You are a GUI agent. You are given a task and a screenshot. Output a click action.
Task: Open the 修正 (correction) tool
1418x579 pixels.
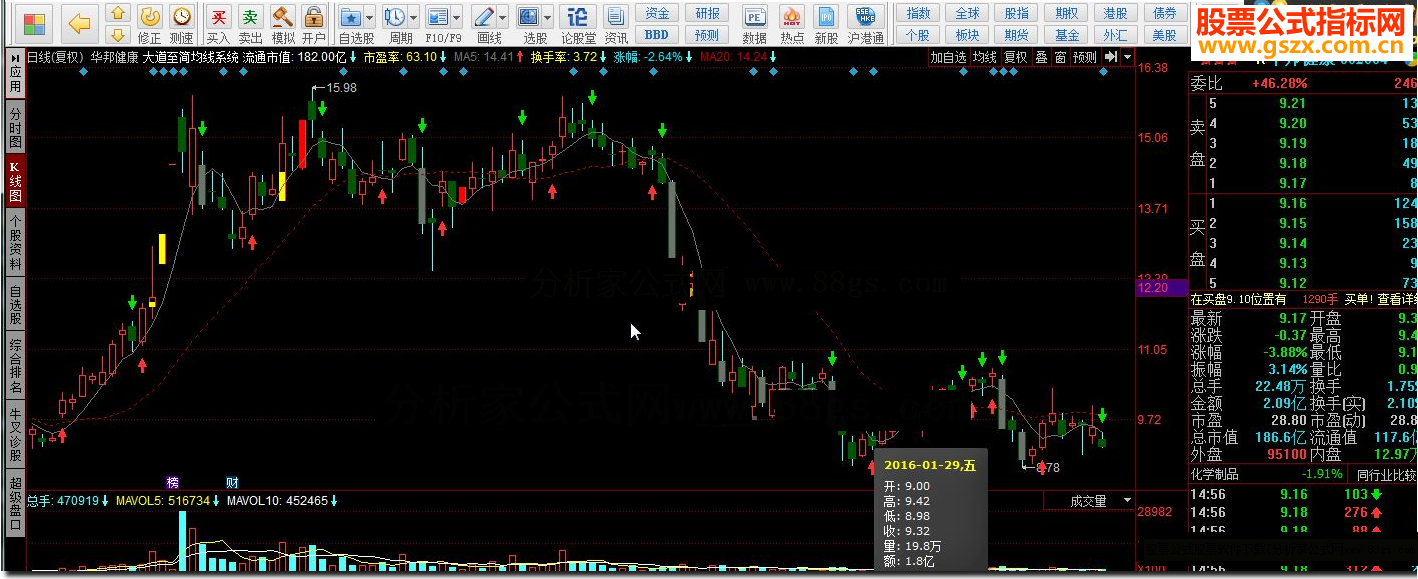pyautogui.click(x=149, y=23)
